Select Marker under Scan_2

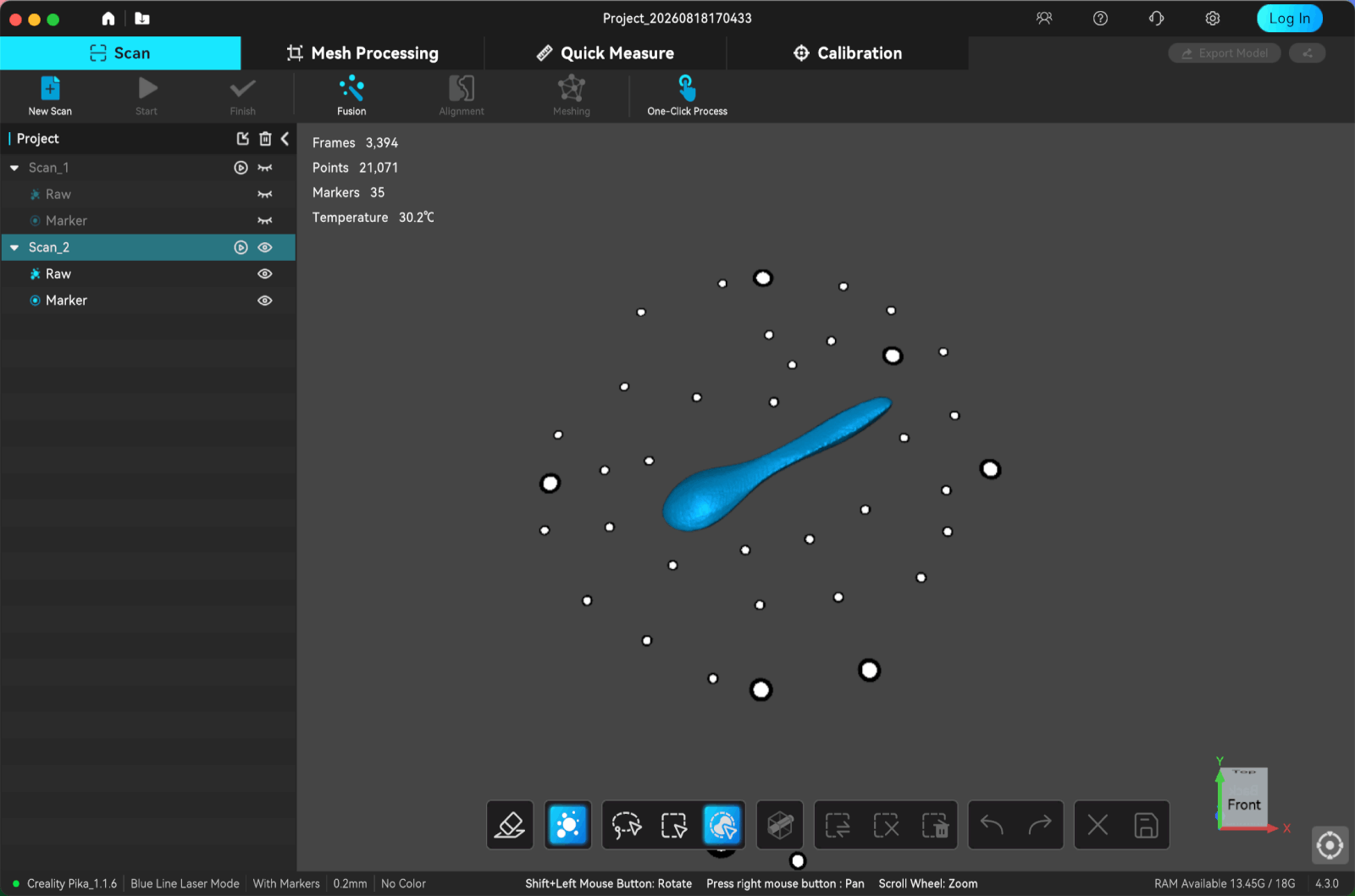[x=148, y=300]
